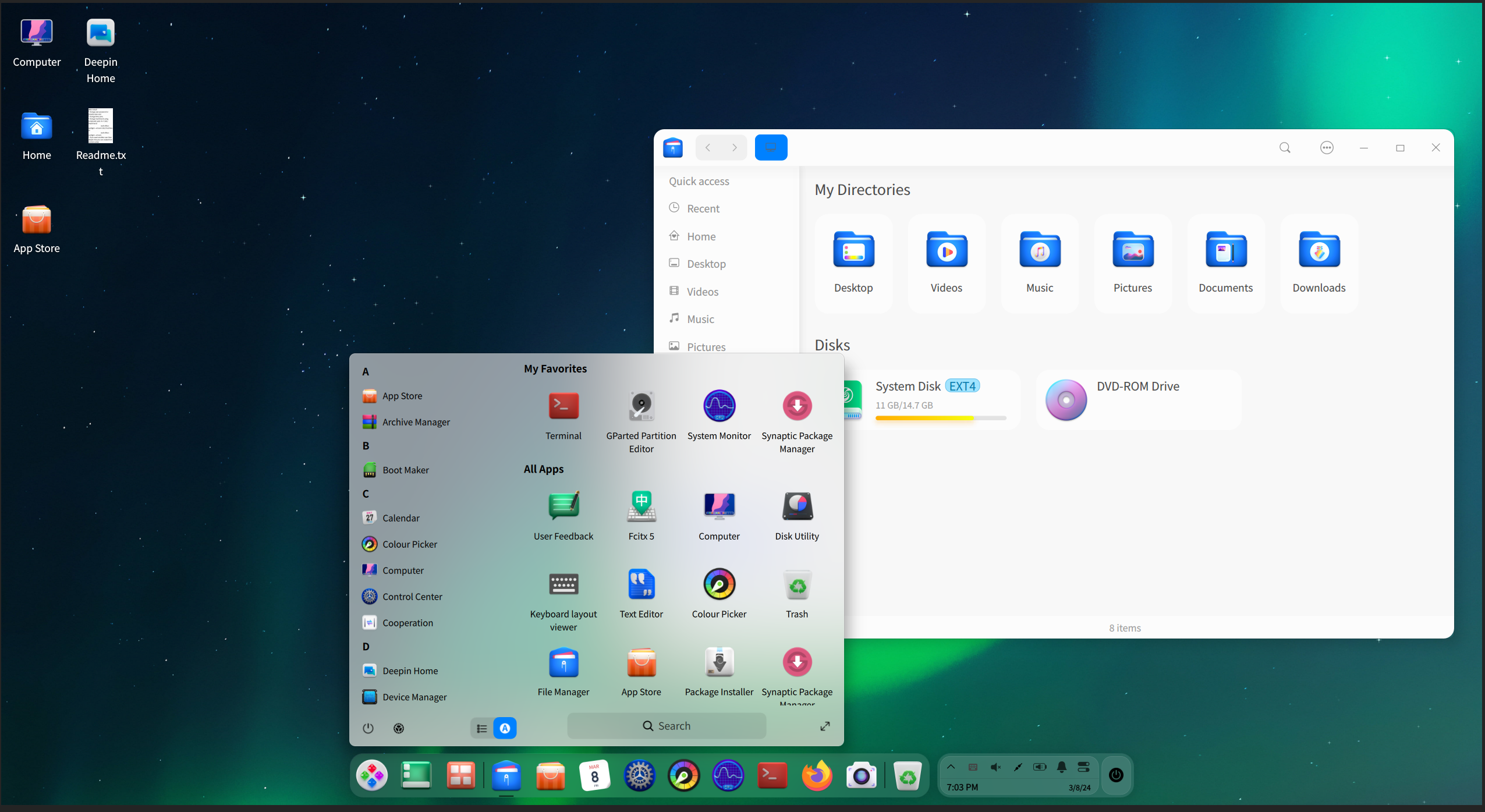The width and height of the screenshot is (1485, 812).
Task: Click the launcher Search field
Action: pyautogui.click(x=667, y=726)
